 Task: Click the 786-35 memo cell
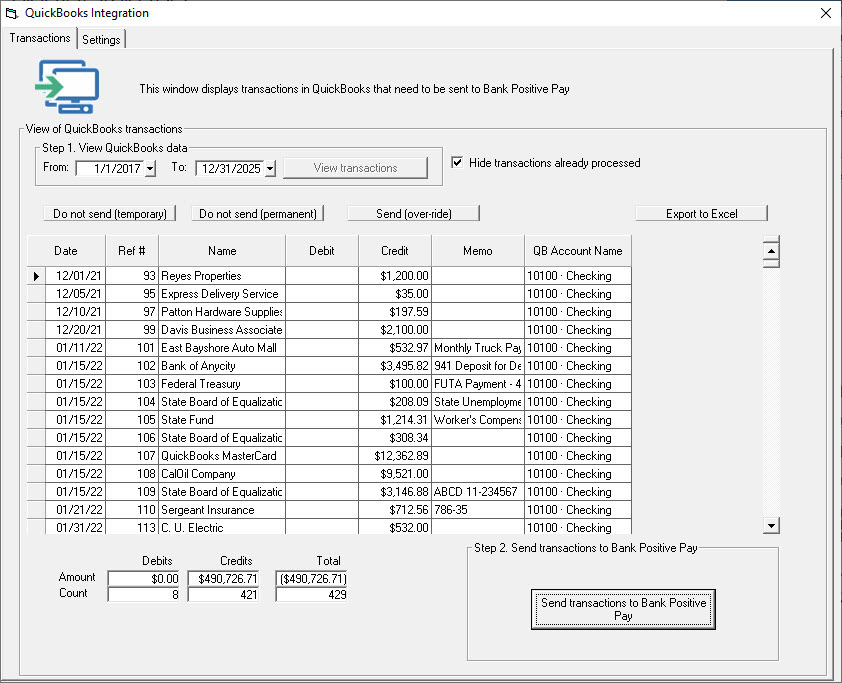pos(477,510)
